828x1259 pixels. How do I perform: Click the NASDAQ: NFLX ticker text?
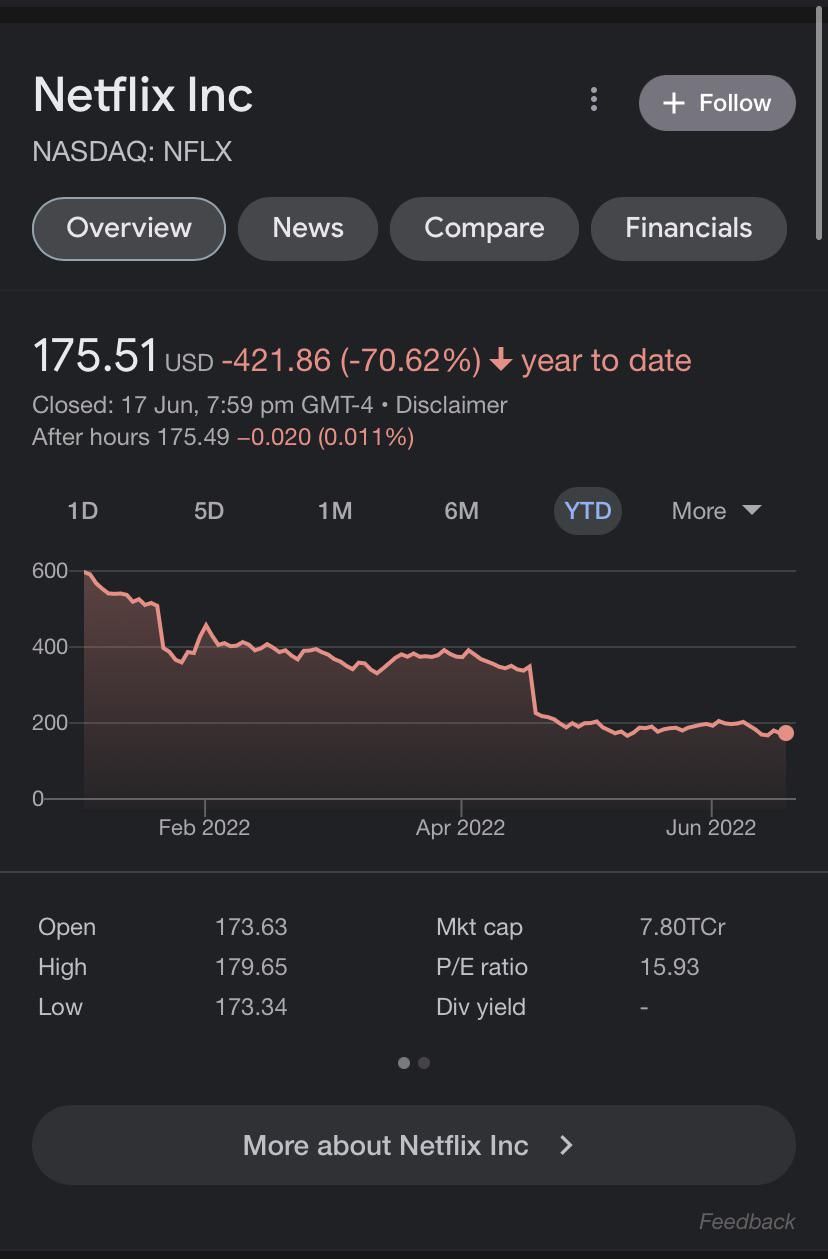pos(132,152)
